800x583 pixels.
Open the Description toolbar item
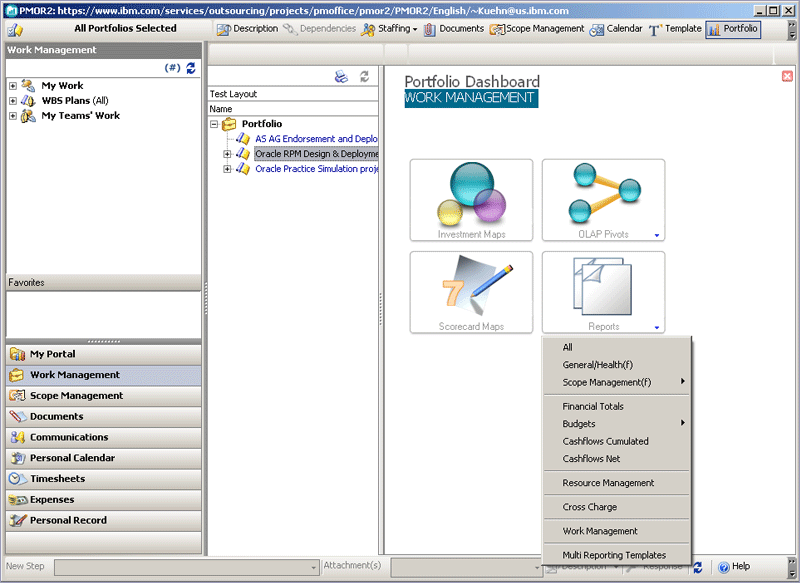(247, 29)
